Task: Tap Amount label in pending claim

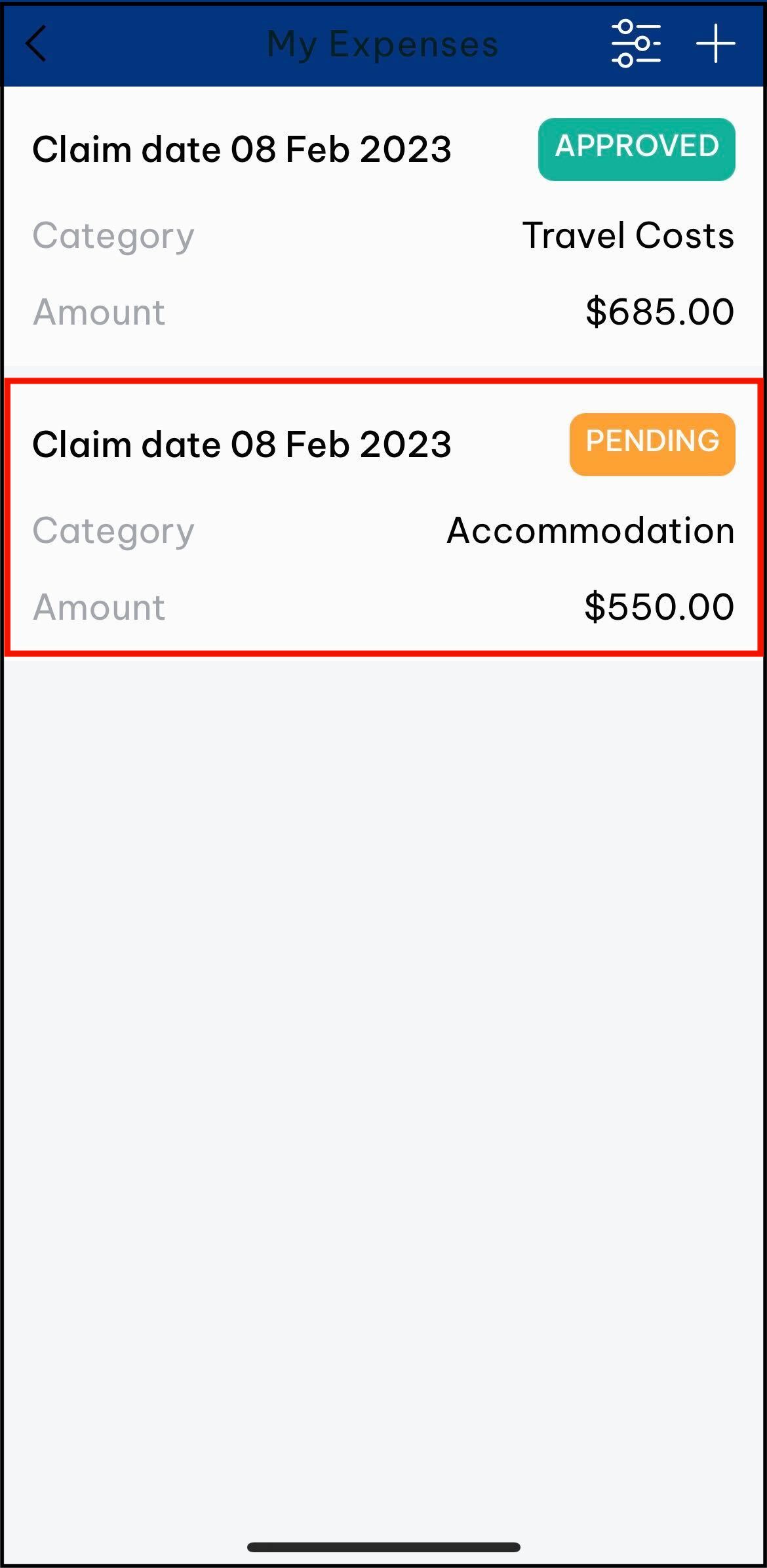Action: click(x=99, y=607)
